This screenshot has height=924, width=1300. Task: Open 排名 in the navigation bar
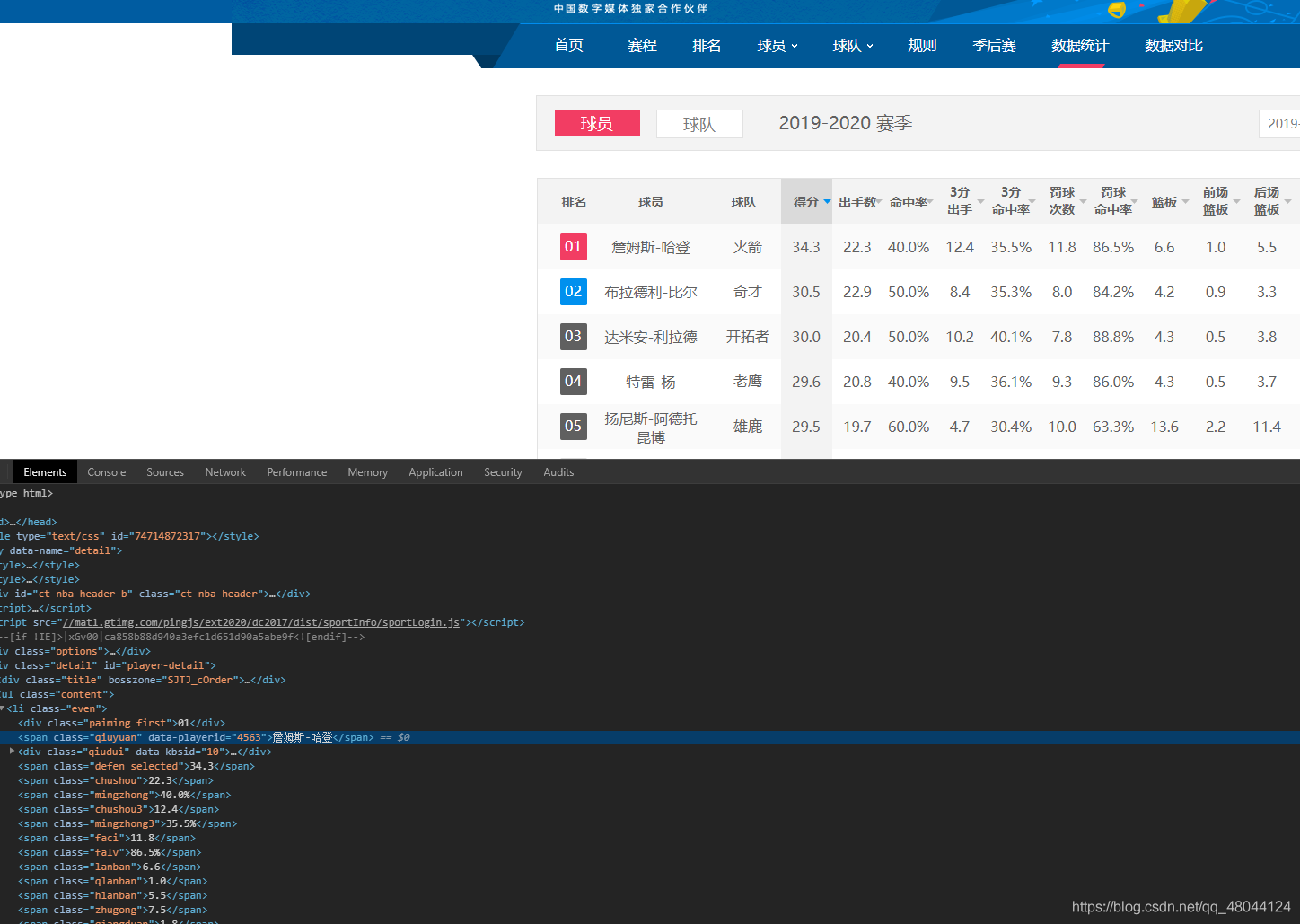[707, 46]
